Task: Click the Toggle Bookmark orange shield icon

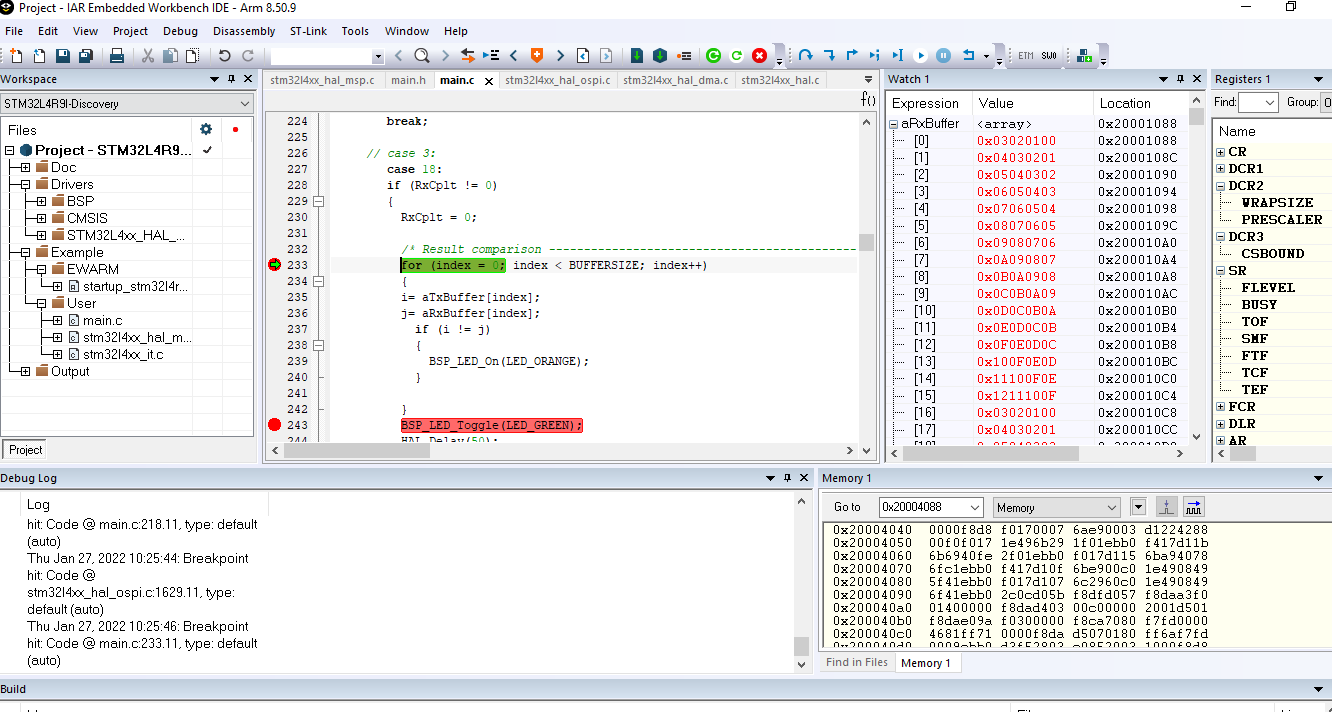Action: tap(537, 56)
